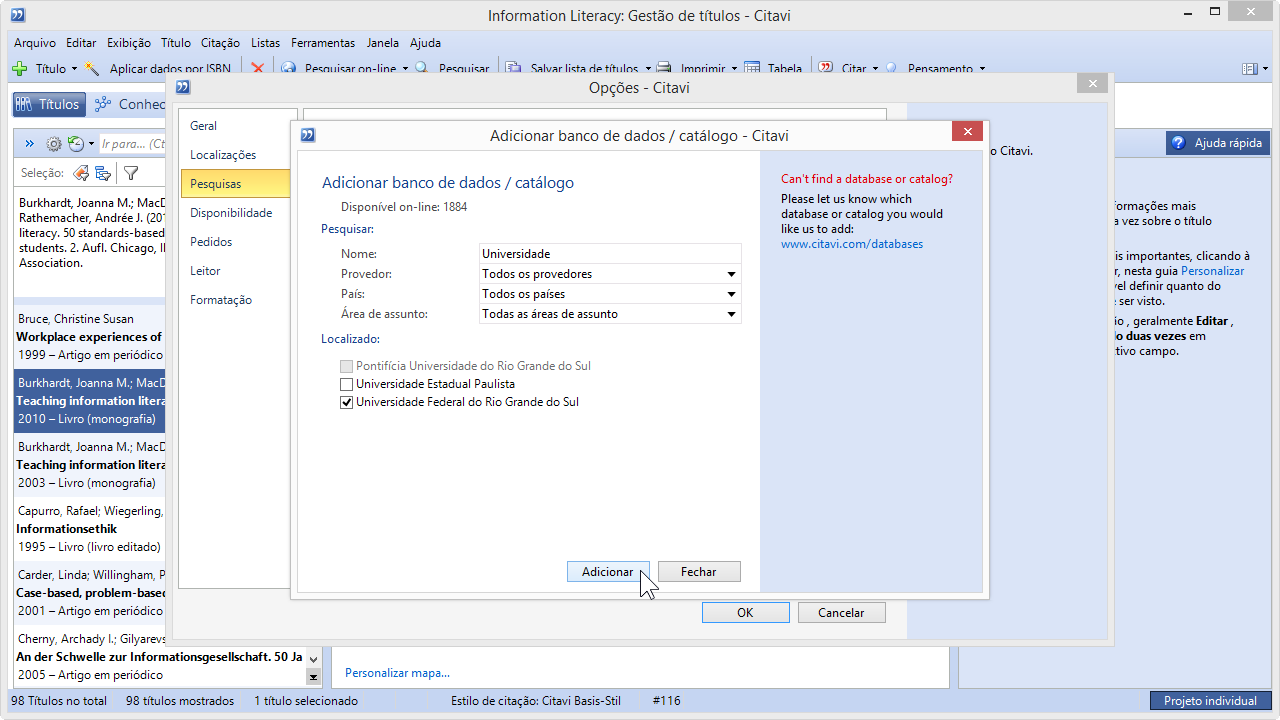Click the Adicionar button
Image resolution: width=1280 pixels, height=720 pixels.
click(608, 572)
